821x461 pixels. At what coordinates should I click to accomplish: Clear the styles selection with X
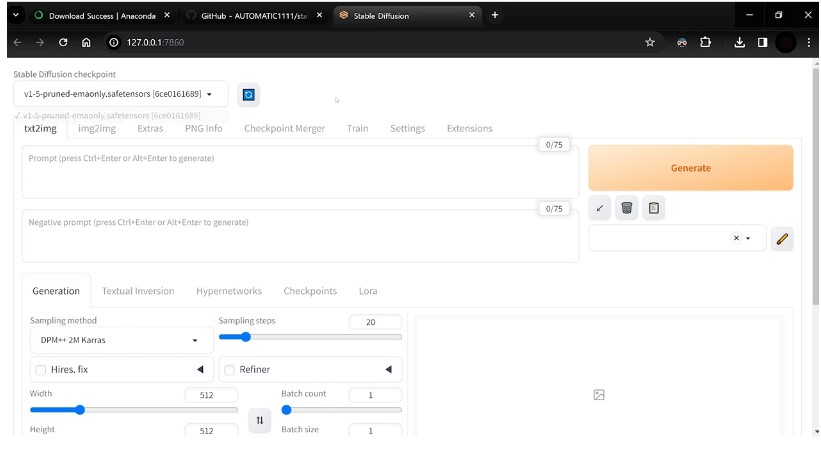click(x=736, y=238)
